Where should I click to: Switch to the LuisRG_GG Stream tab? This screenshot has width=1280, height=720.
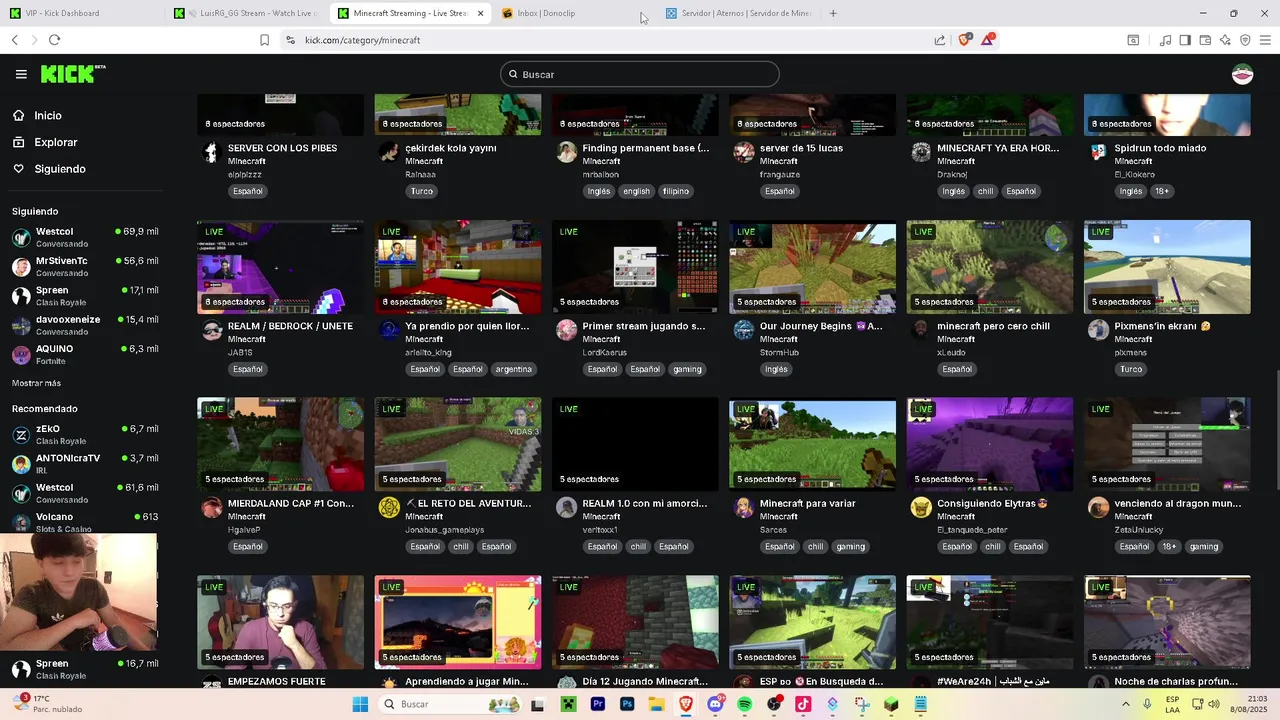245,13
